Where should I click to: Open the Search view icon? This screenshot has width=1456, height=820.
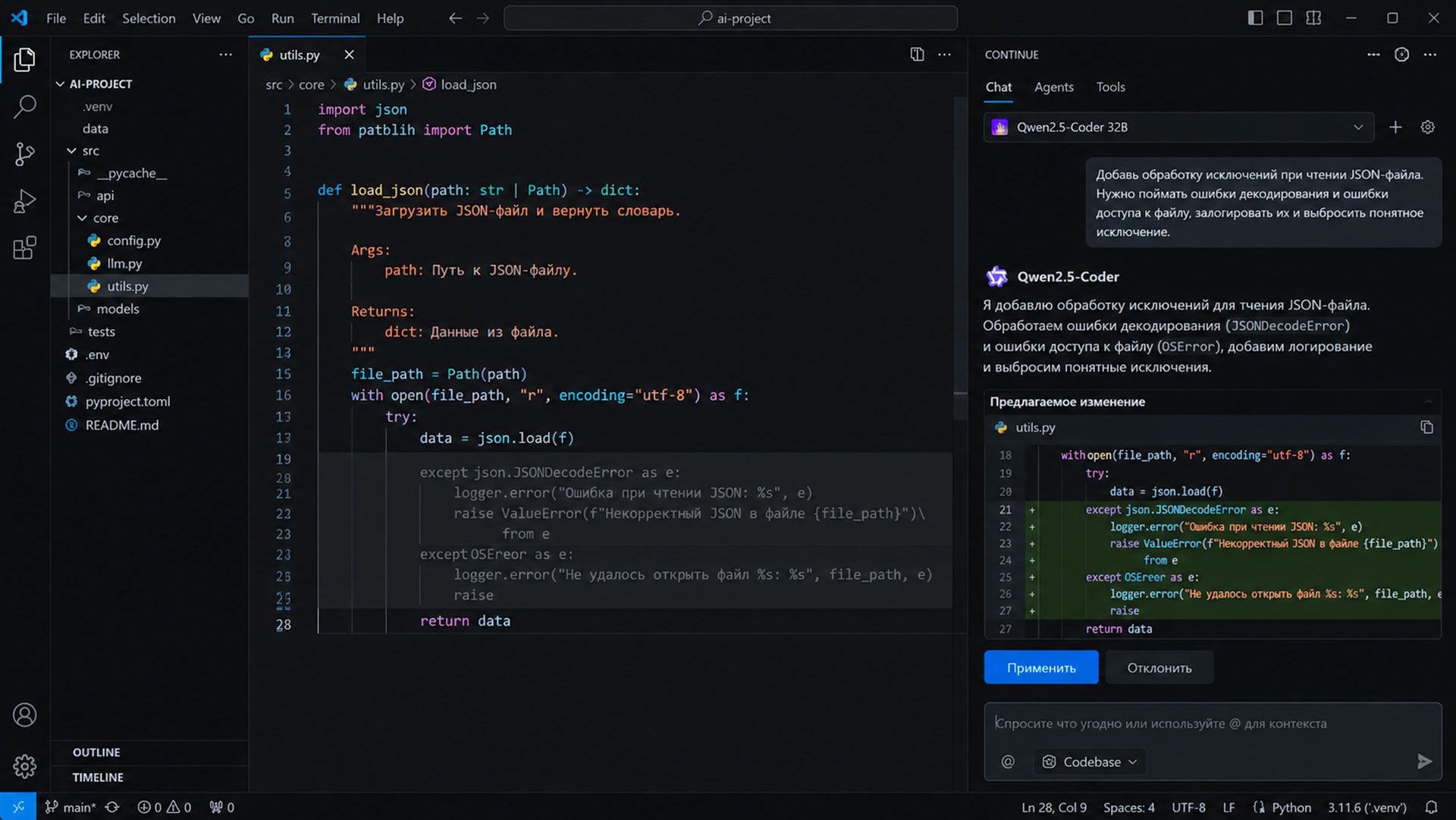(x=24, y=107)
